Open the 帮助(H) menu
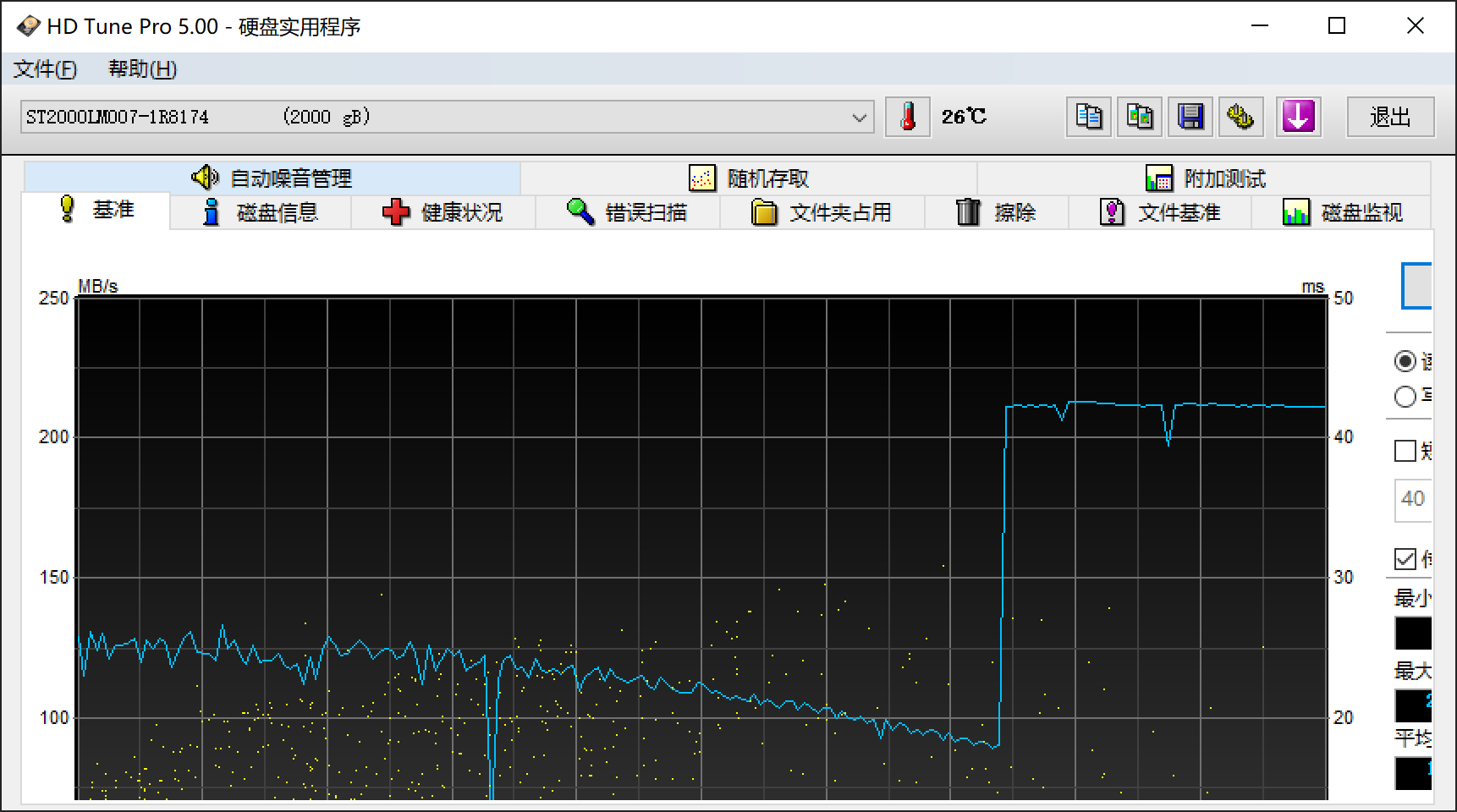Image resolution: width=1457 pixels, height=812 pixels. pyautogui.click(x=142, y=69)
